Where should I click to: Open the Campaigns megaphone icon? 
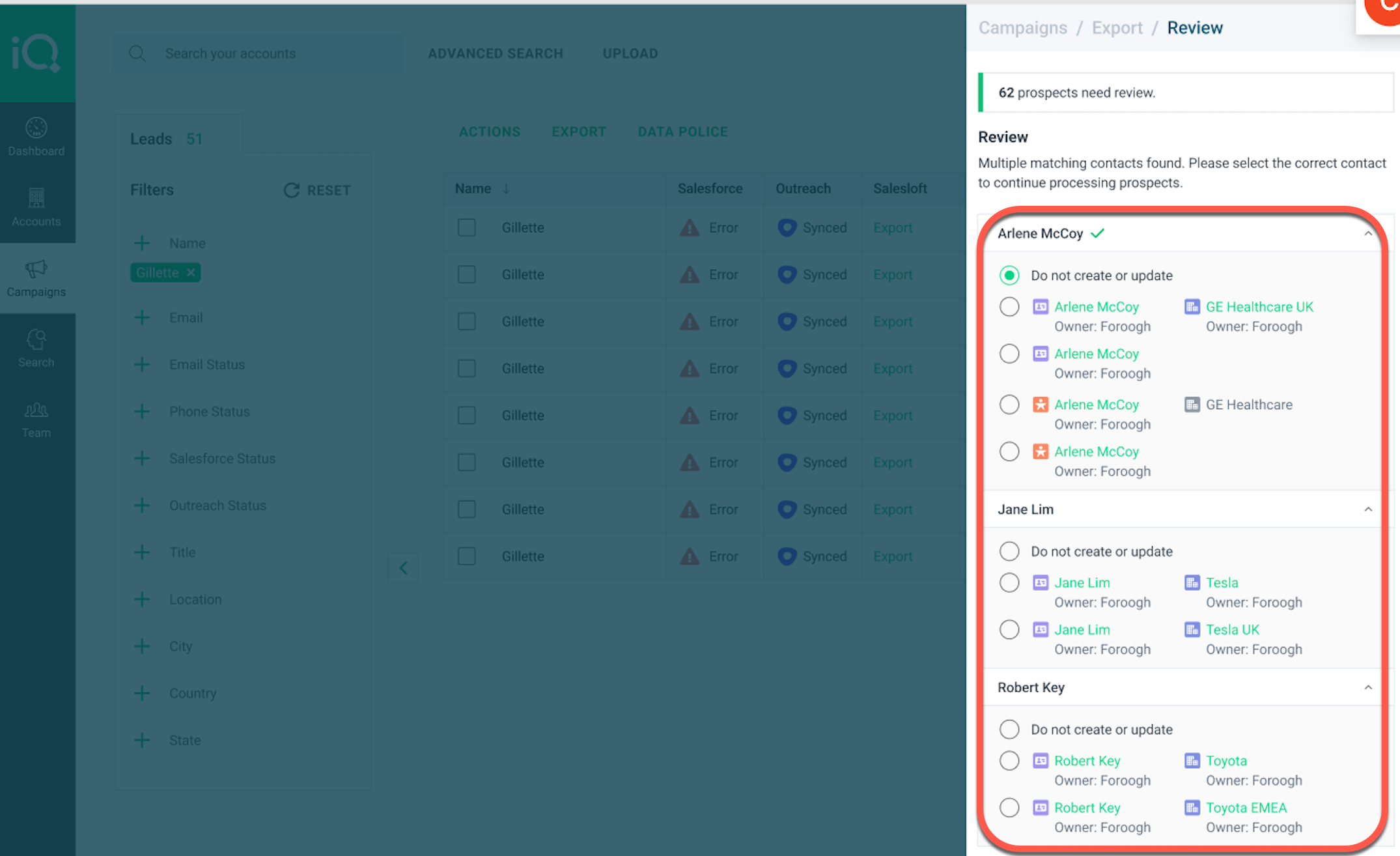[x=36, y=268]
